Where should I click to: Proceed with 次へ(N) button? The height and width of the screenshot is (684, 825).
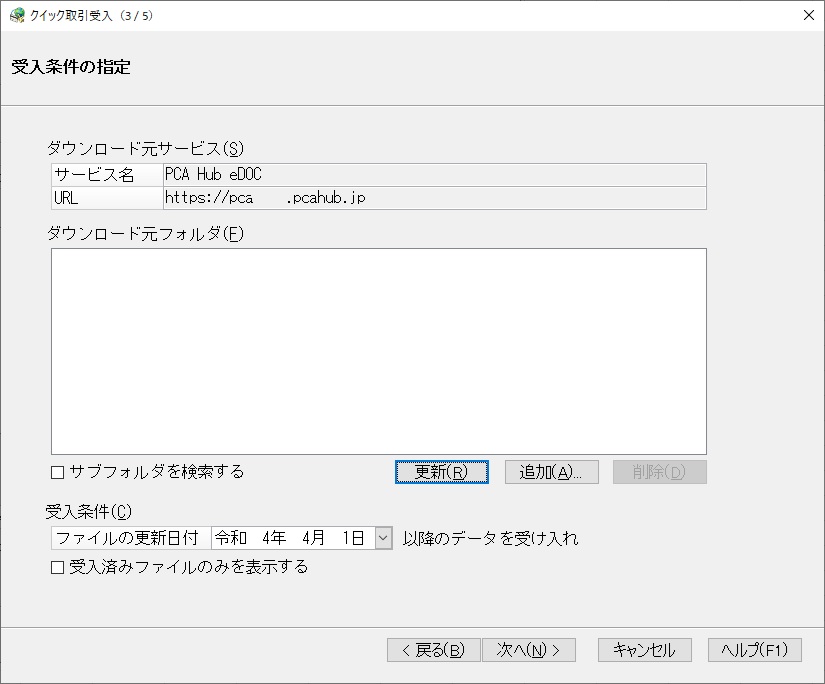point(529,650)
